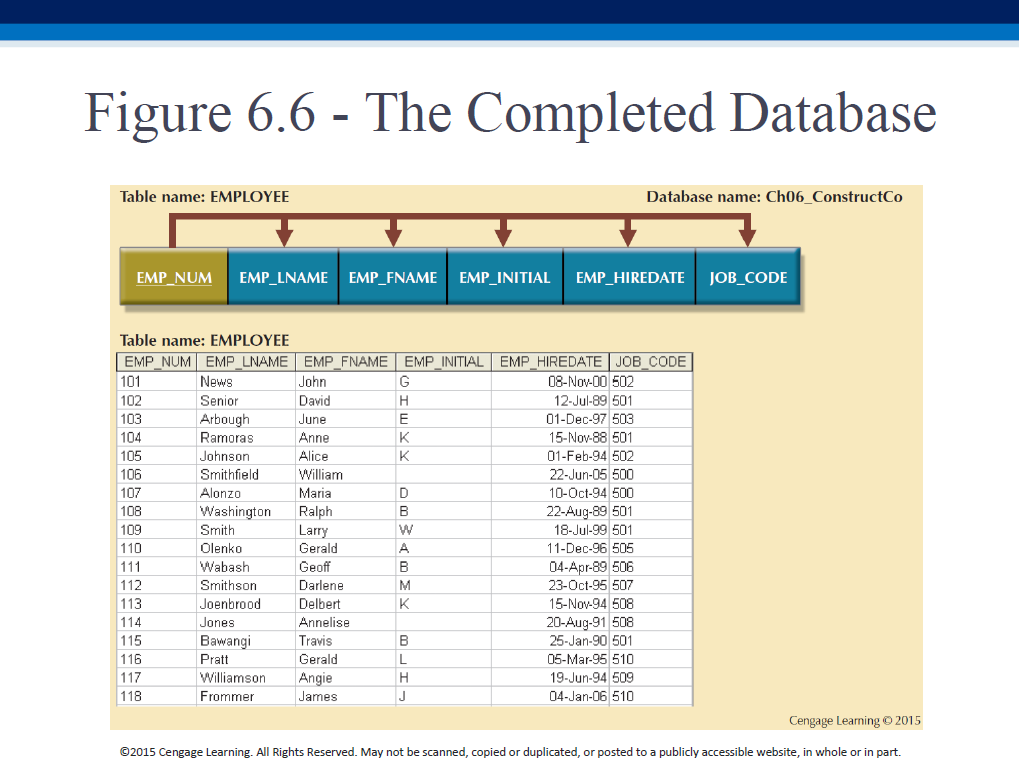Select the cell with employee number 101
The width and height of the screenshot is (1019, 762).
pos(157,381)
